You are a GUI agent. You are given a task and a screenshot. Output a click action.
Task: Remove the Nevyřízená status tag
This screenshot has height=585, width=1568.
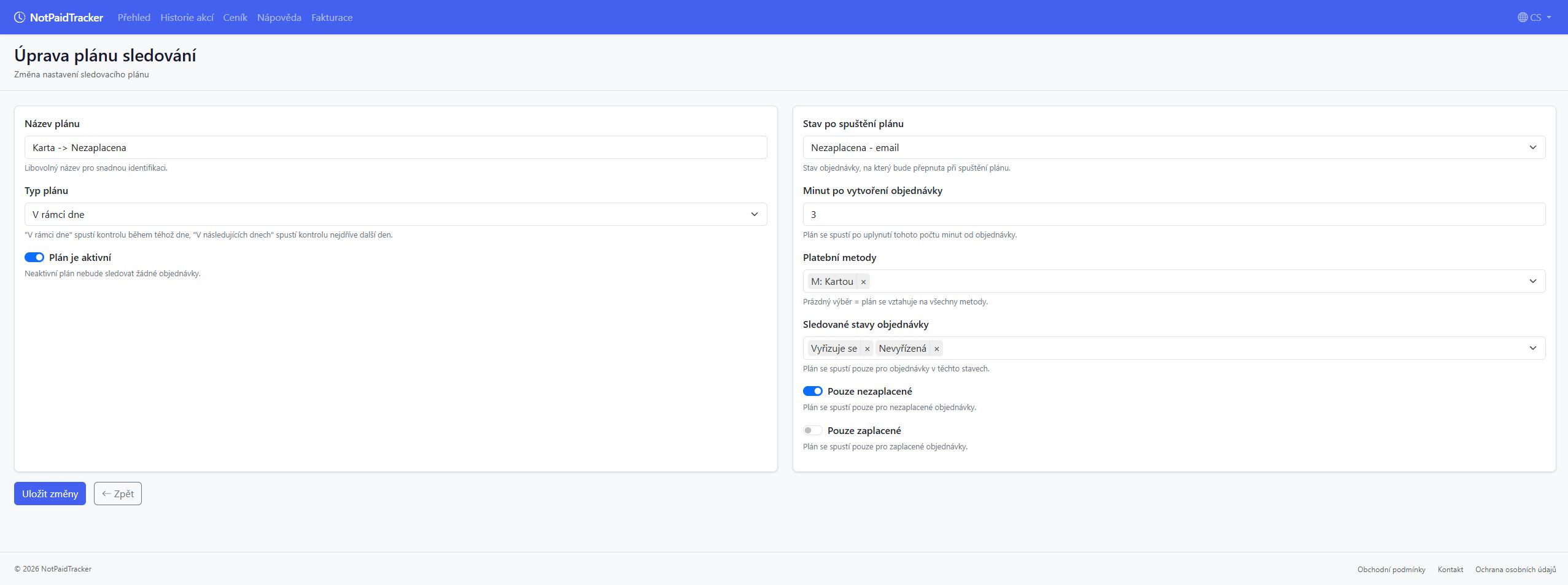(x=936, y=349)
